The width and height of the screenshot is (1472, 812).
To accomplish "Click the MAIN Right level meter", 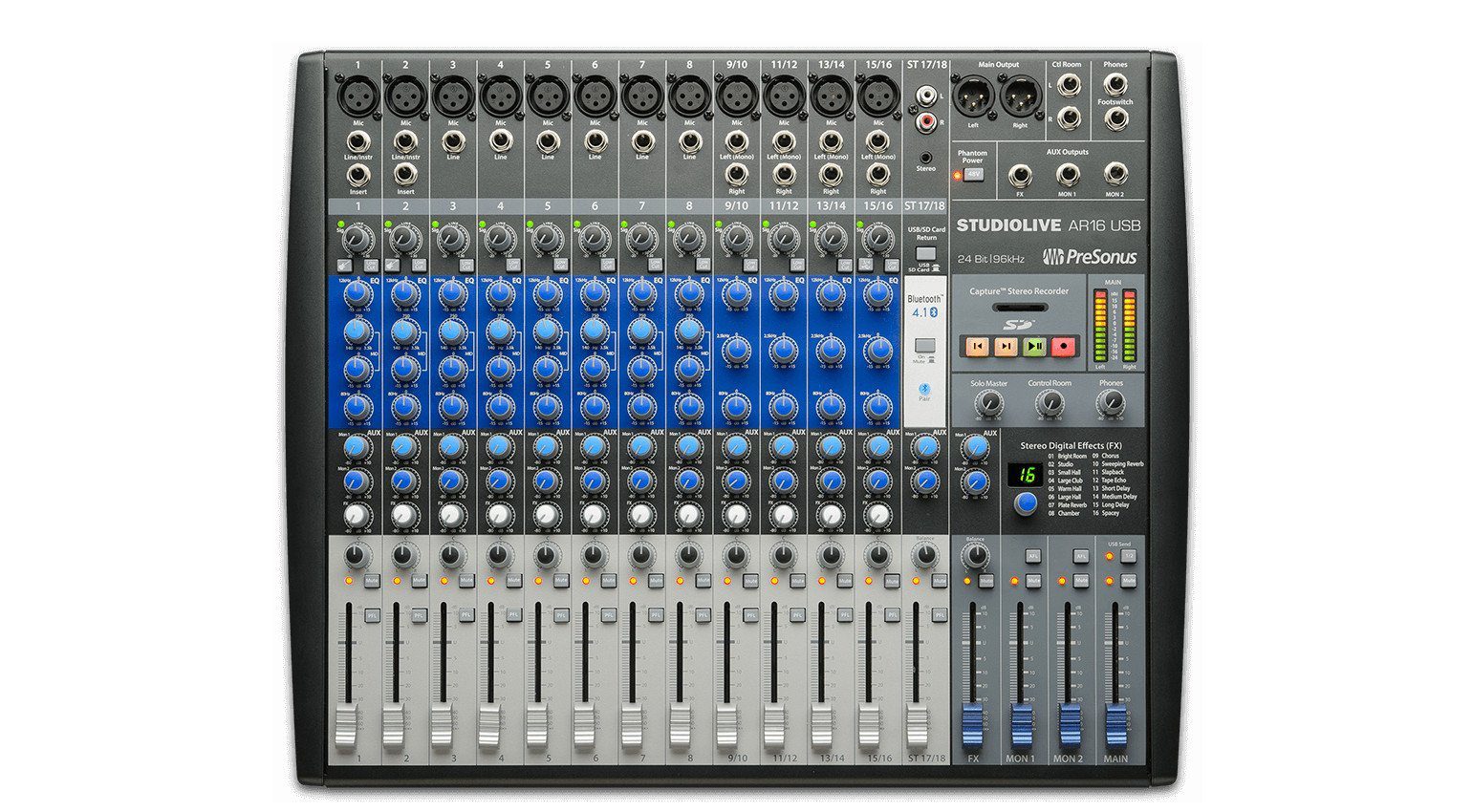I will click(x=1129, y=327).
